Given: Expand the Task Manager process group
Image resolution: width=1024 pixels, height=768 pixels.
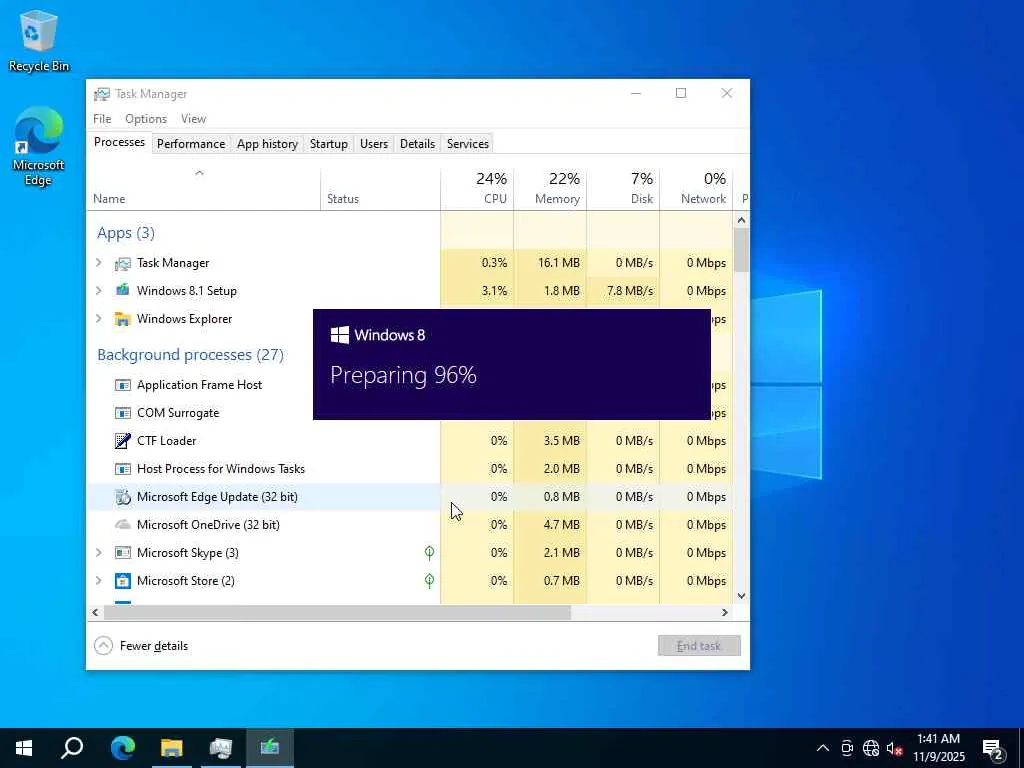Looking at the screenshot, I should (99, 263).
